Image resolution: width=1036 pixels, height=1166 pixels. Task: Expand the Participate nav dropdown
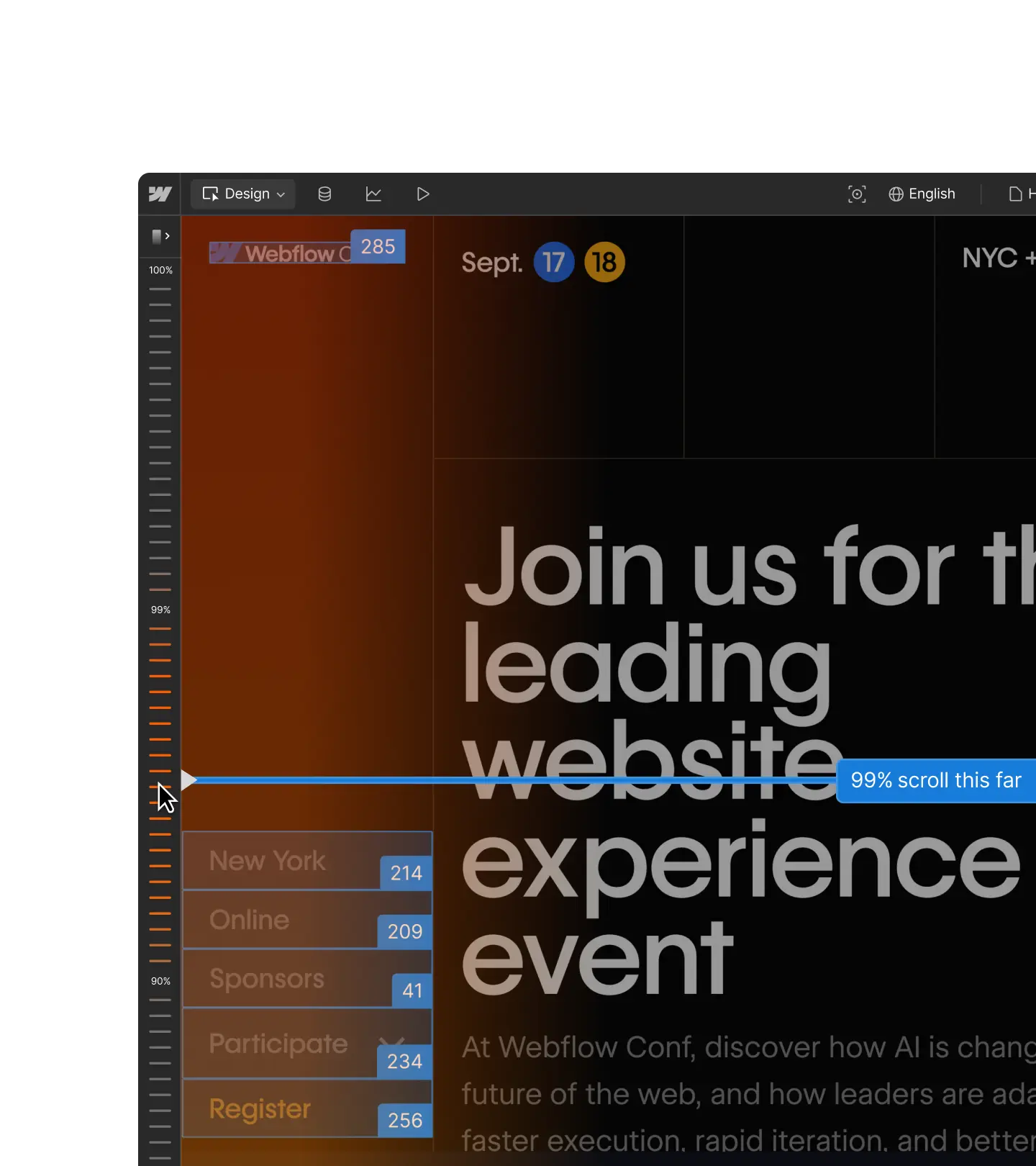coord(307,1044)
